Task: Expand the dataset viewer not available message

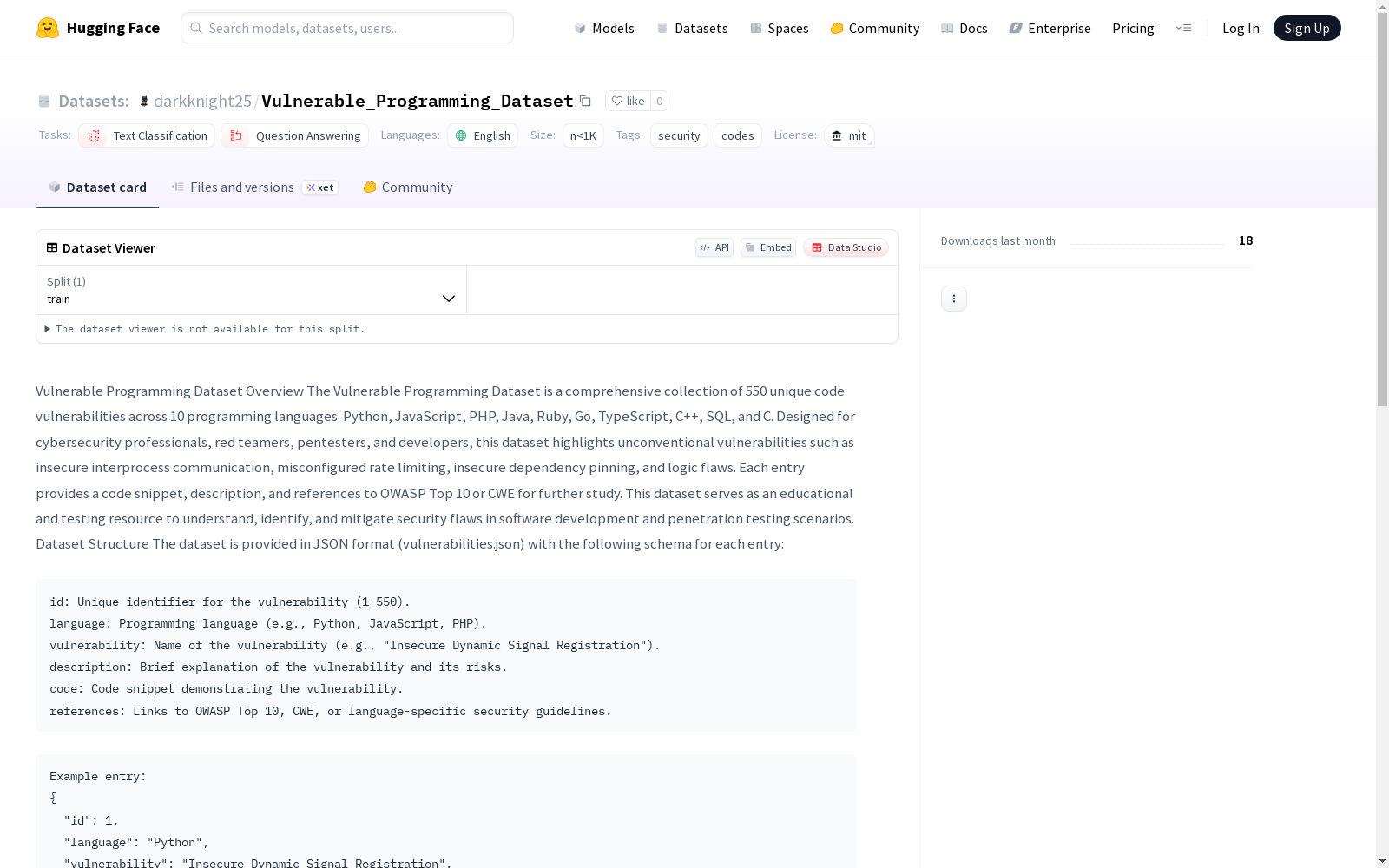Action: 205,329
